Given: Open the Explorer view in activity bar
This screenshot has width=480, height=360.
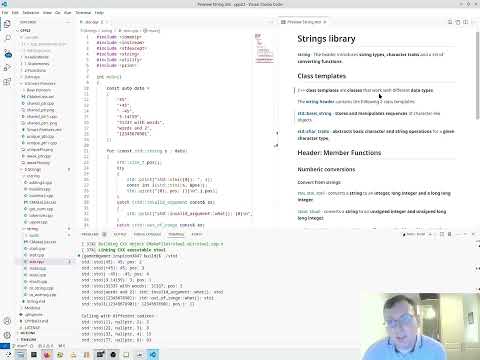Looking at the screenshot, I should [x=7, y=24].
